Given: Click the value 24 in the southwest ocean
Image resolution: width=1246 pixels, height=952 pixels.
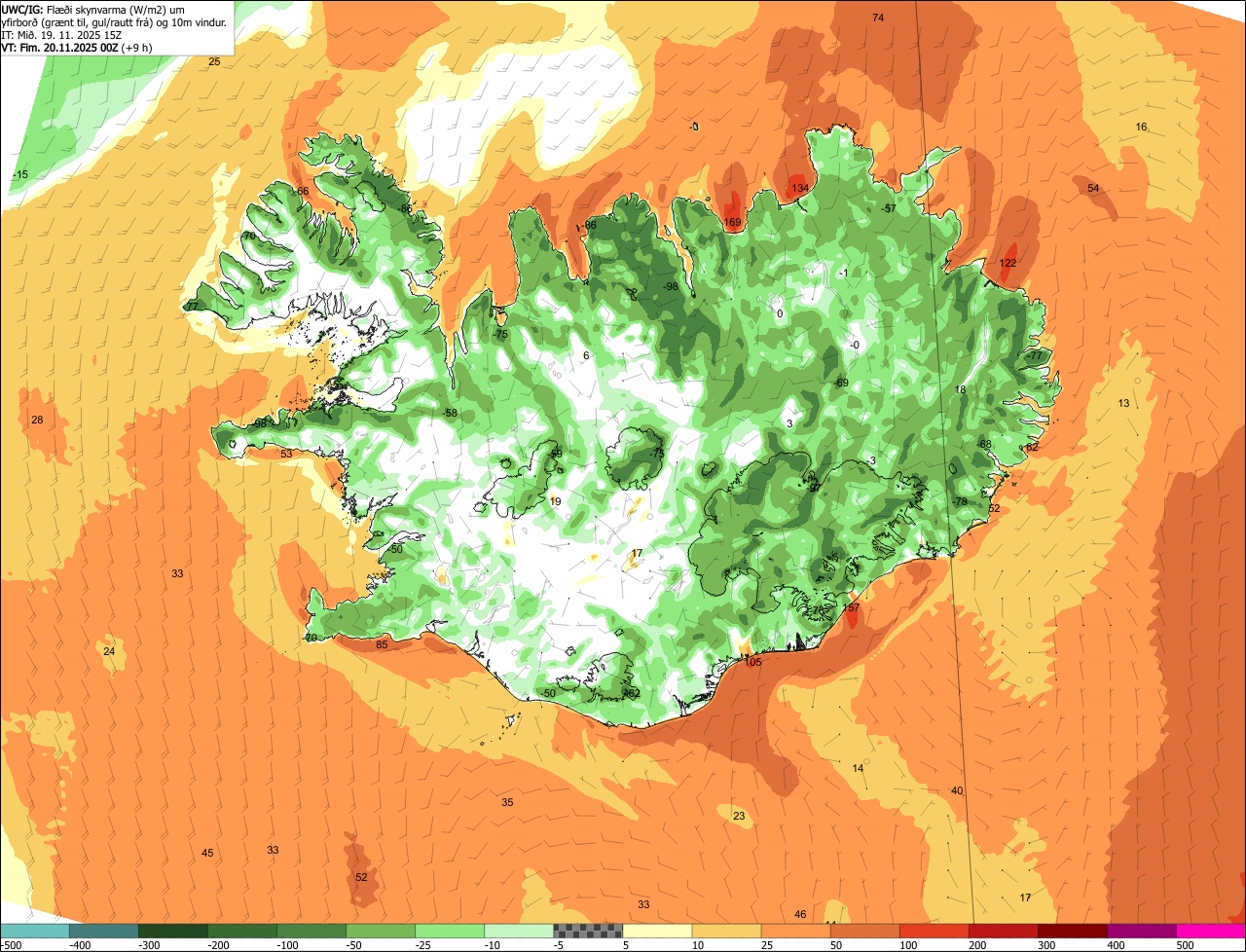Looking at the screenshot, I should coord(109,651).
